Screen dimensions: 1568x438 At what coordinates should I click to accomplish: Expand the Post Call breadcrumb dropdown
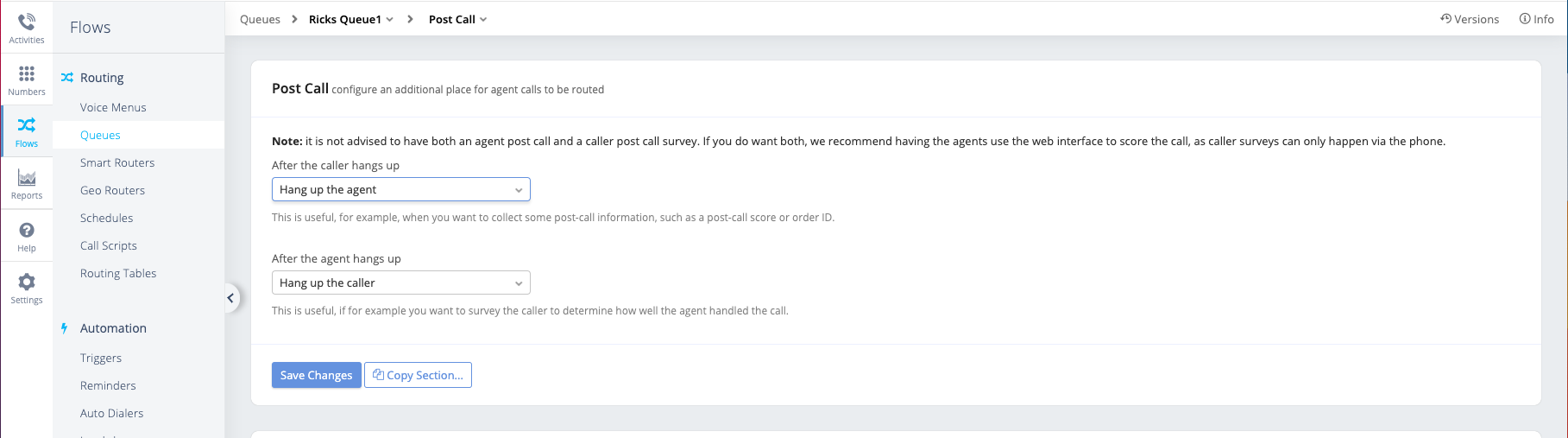pos(483,19)
